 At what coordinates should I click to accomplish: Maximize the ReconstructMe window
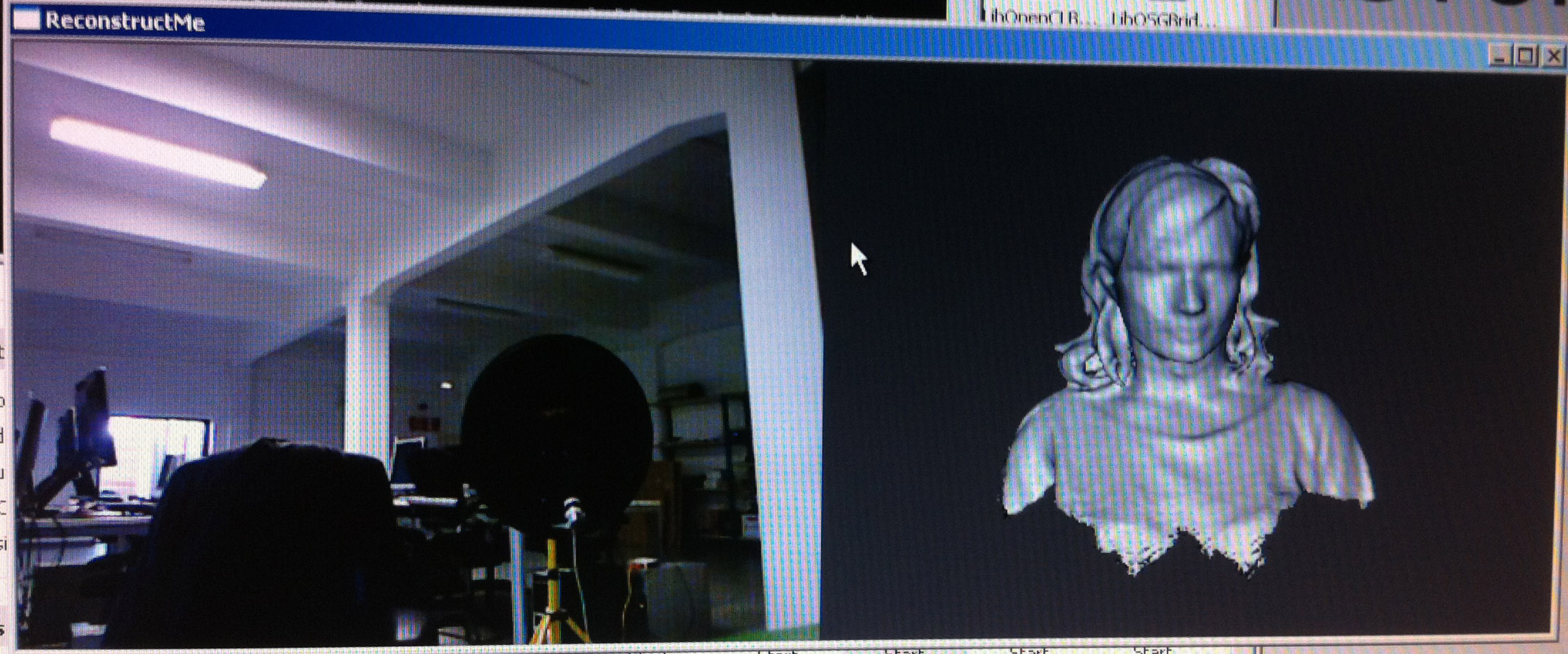coord(1526,56)
